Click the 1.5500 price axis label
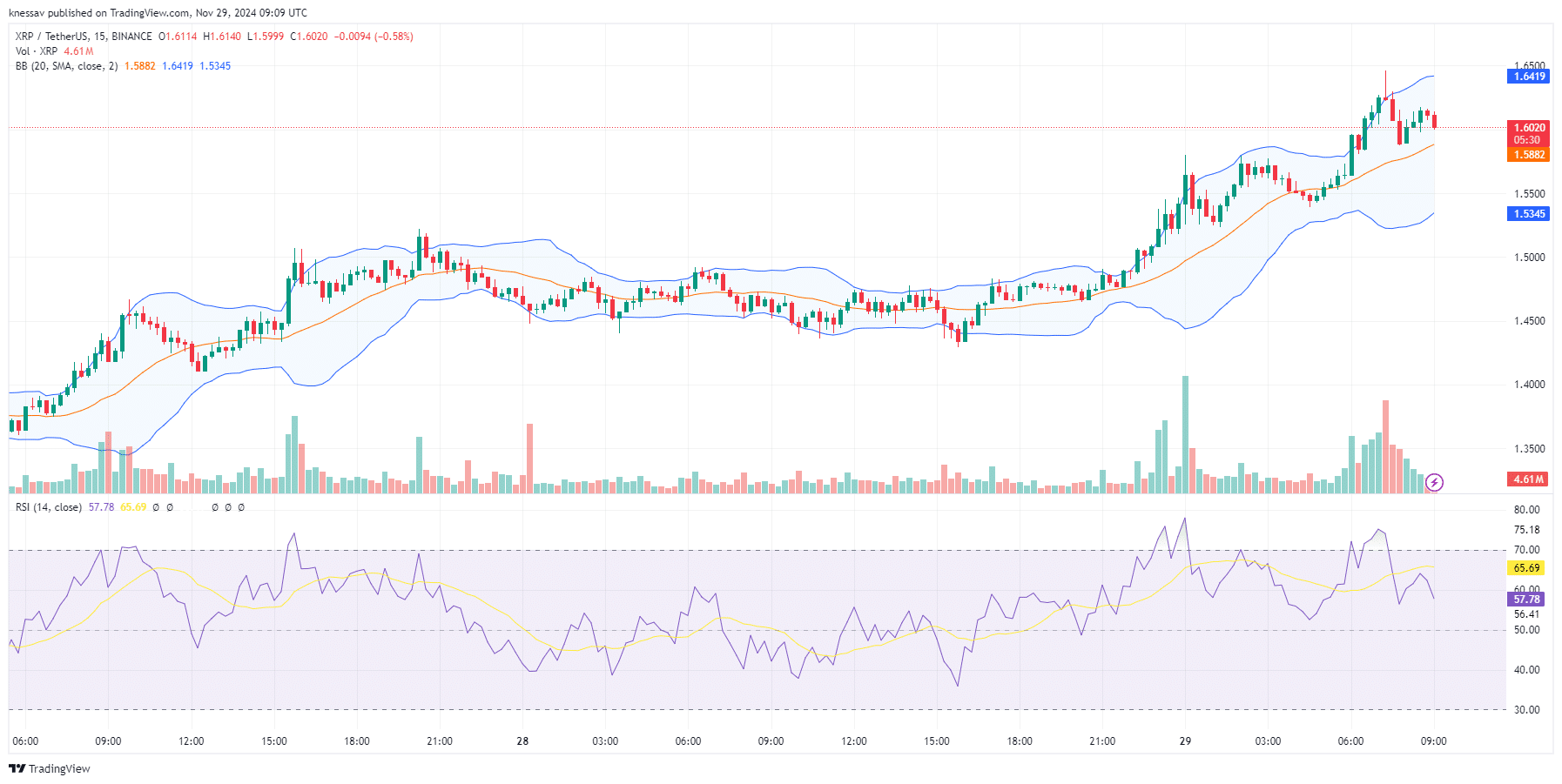The height and width of the screenshot is (784, 1562). (x=1530, y=194)
